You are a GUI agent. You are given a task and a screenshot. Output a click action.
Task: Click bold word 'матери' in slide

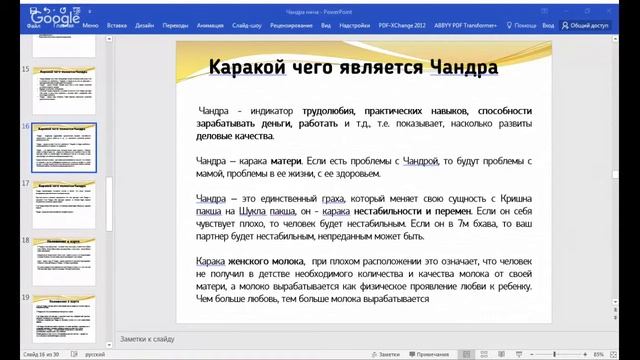click(286, 161)
